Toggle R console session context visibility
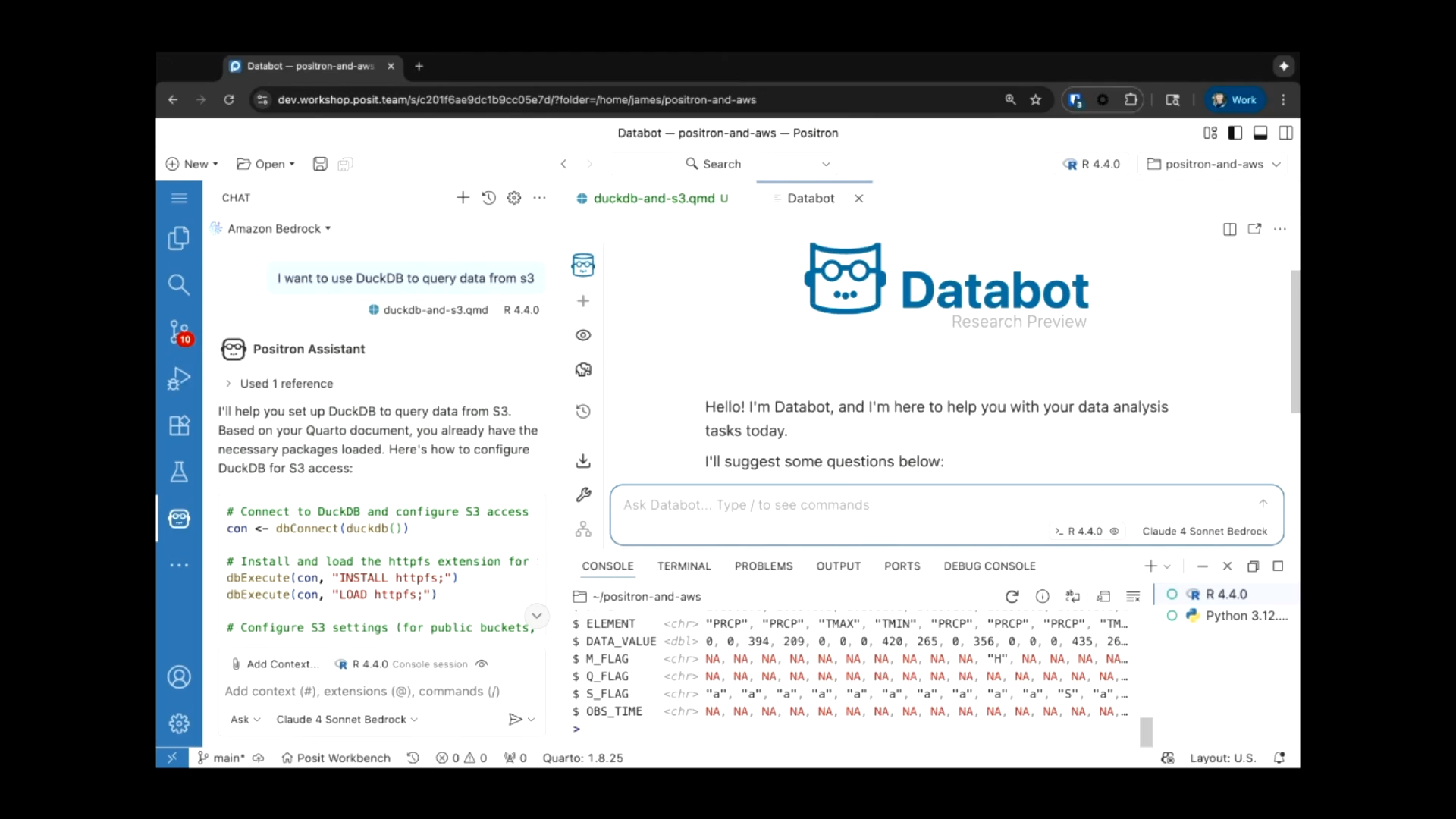 tap(482, 664)
